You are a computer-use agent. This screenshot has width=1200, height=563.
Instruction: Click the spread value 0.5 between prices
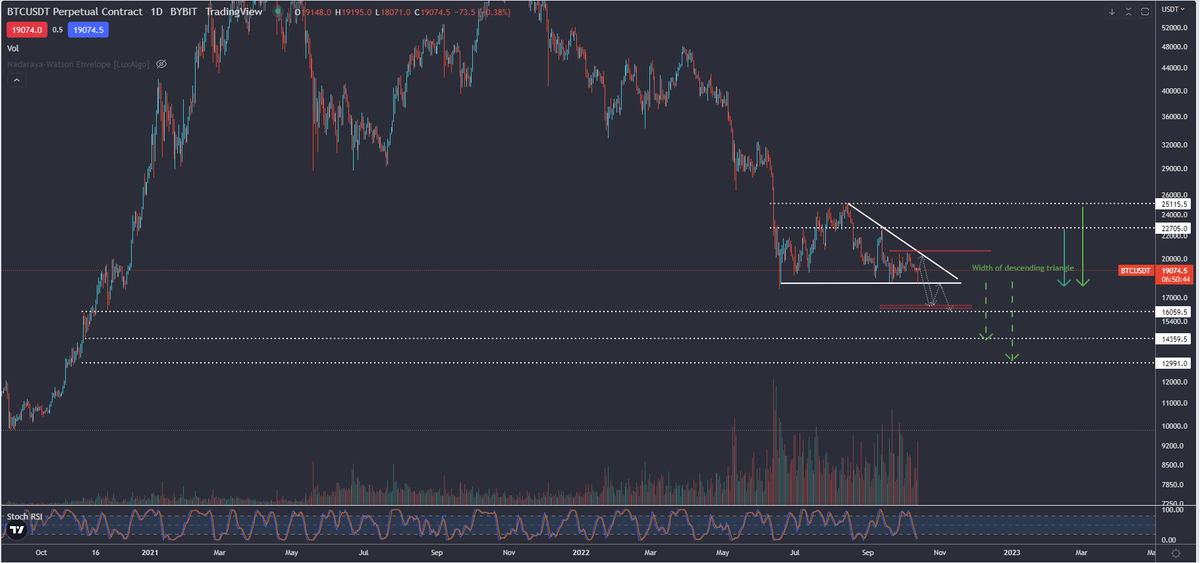(x=56, y=30)
